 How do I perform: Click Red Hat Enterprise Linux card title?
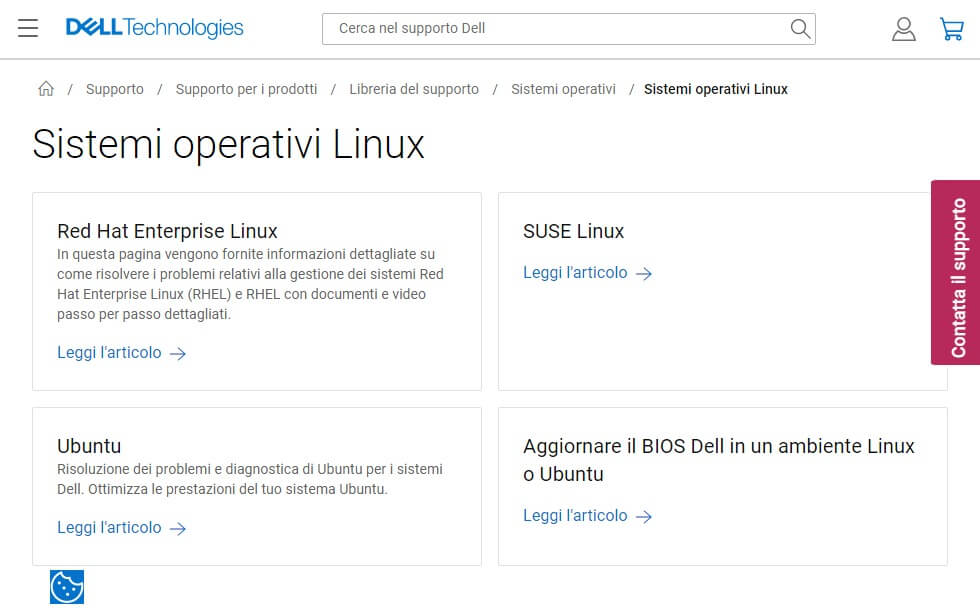167,231
